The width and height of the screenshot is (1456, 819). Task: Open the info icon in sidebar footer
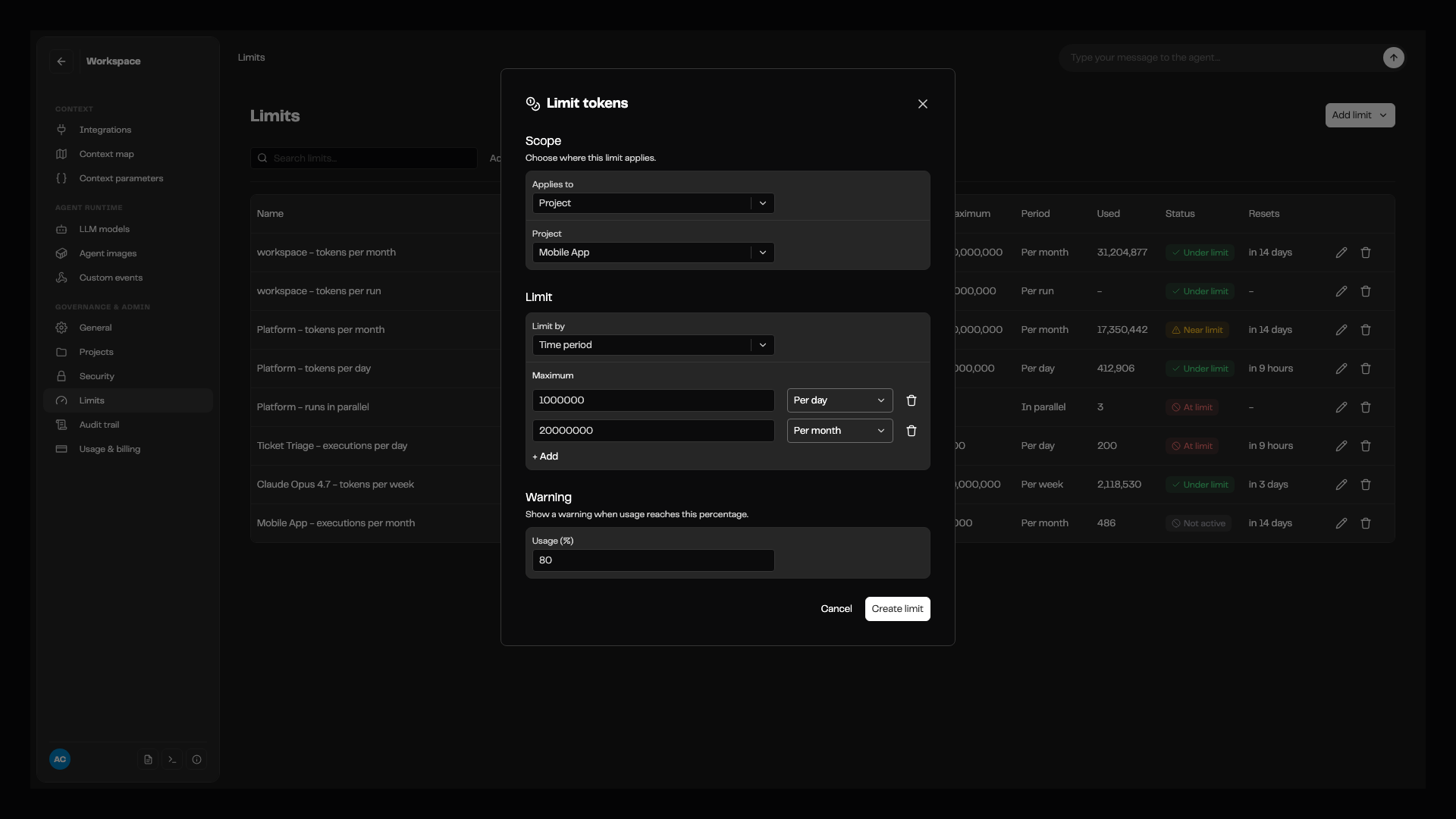click(x=196, y=759)
